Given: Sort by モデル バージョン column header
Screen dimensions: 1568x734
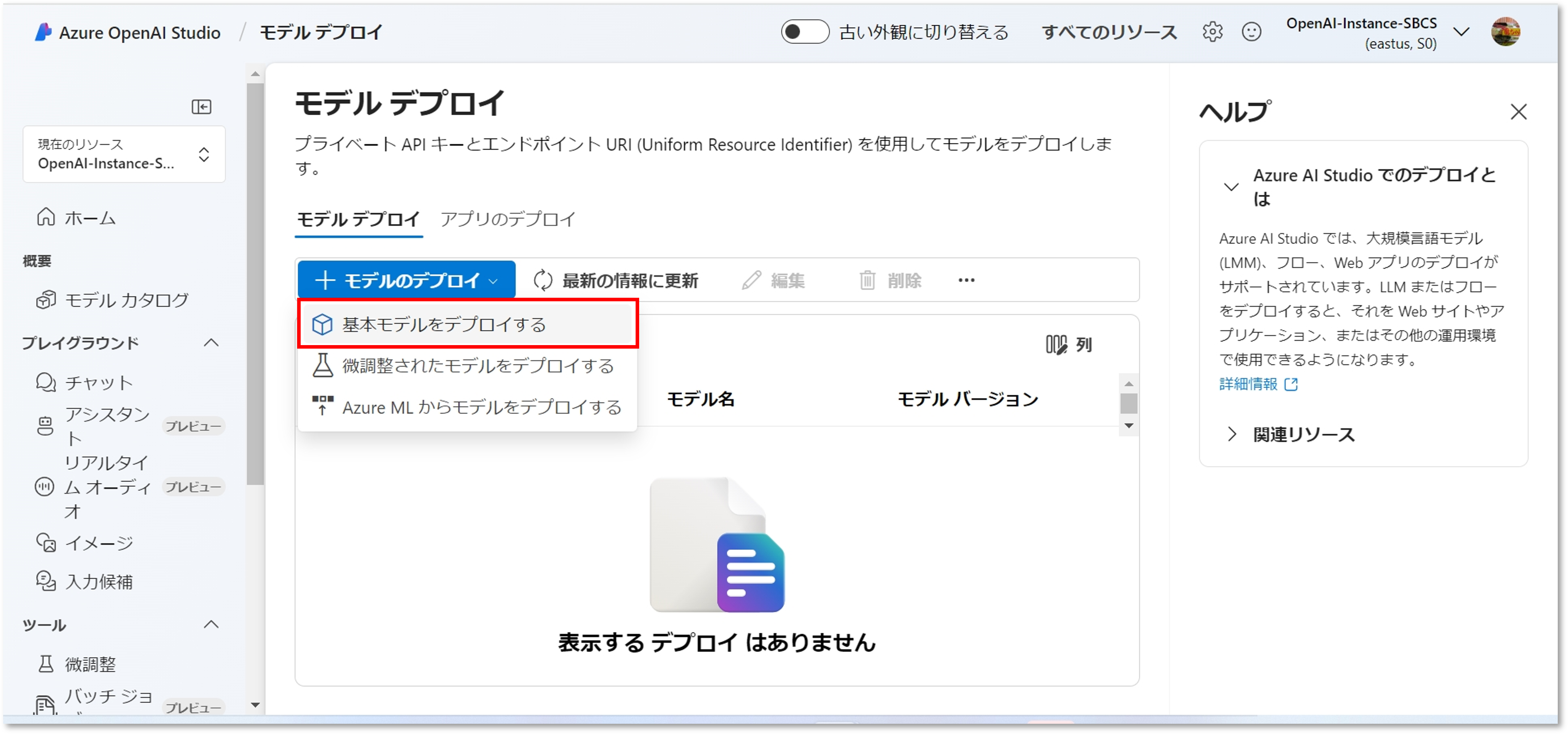Looking at the screenshot, I should (968, 399).
